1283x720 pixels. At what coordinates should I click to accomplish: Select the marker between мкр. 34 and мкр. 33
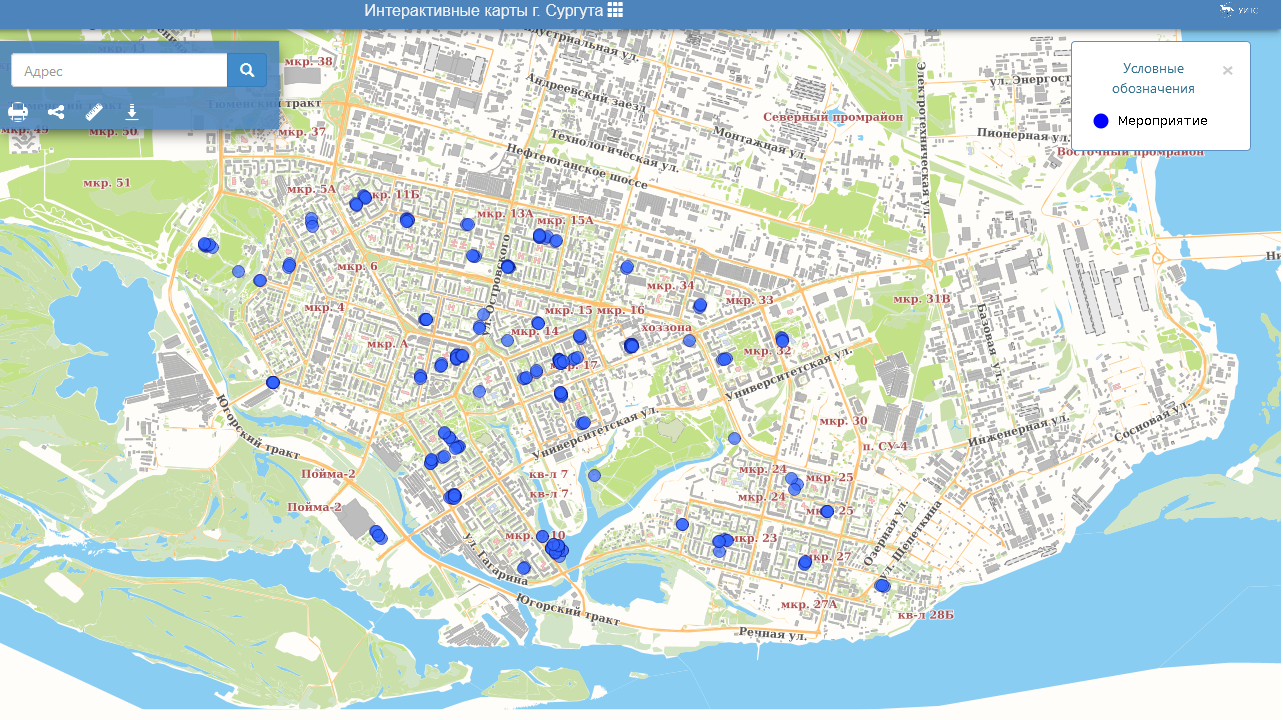coord(700,305)
